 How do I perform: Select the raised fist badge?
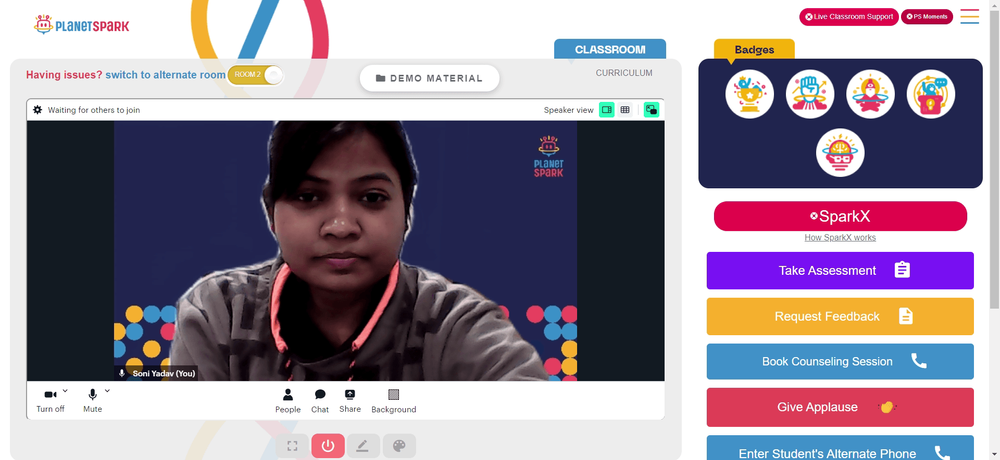810,94
